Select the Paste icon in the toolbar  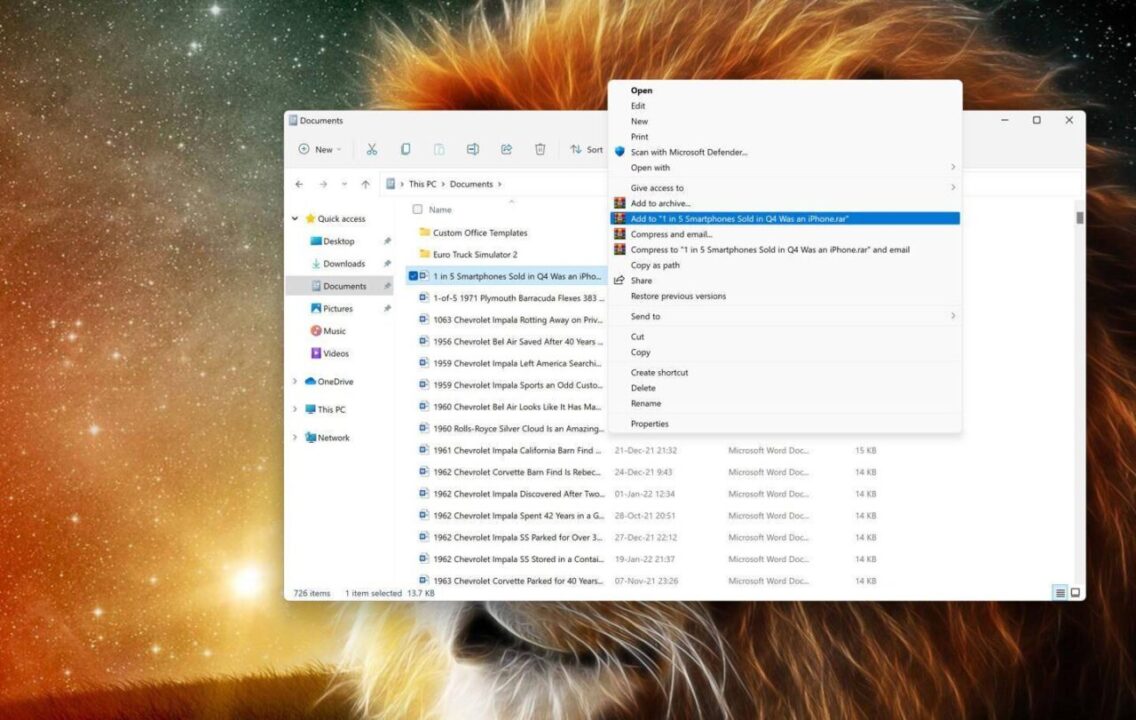439,148
